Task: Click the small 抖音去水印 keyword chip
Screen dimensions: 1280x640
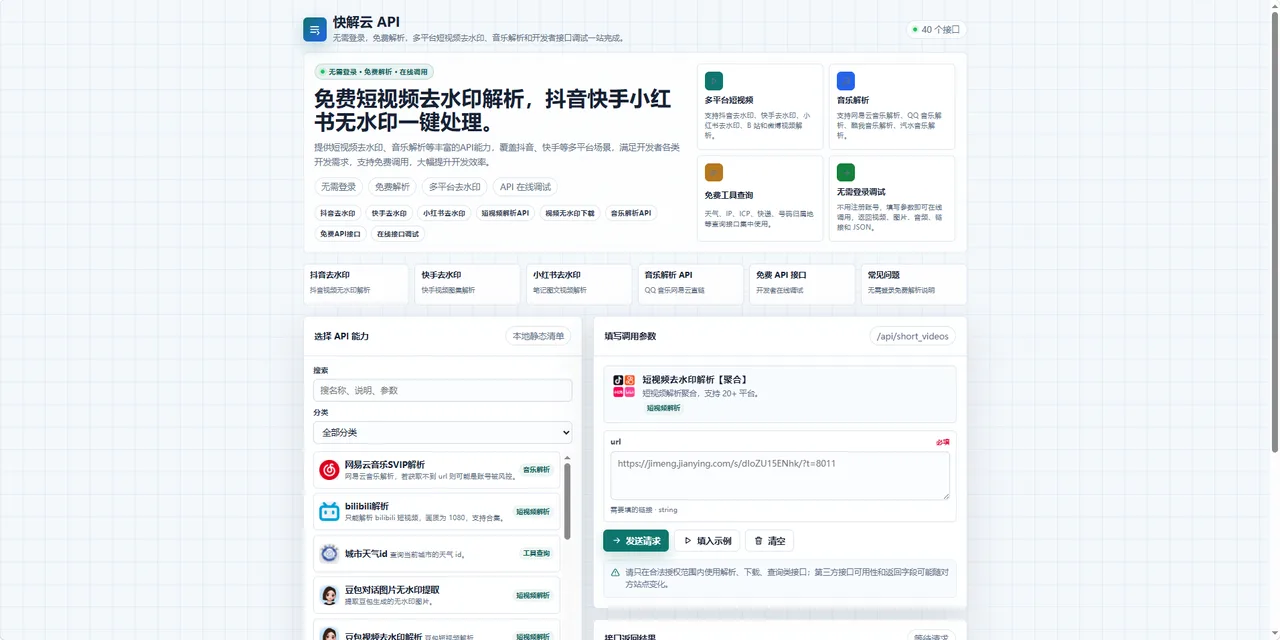Action: 338,213
